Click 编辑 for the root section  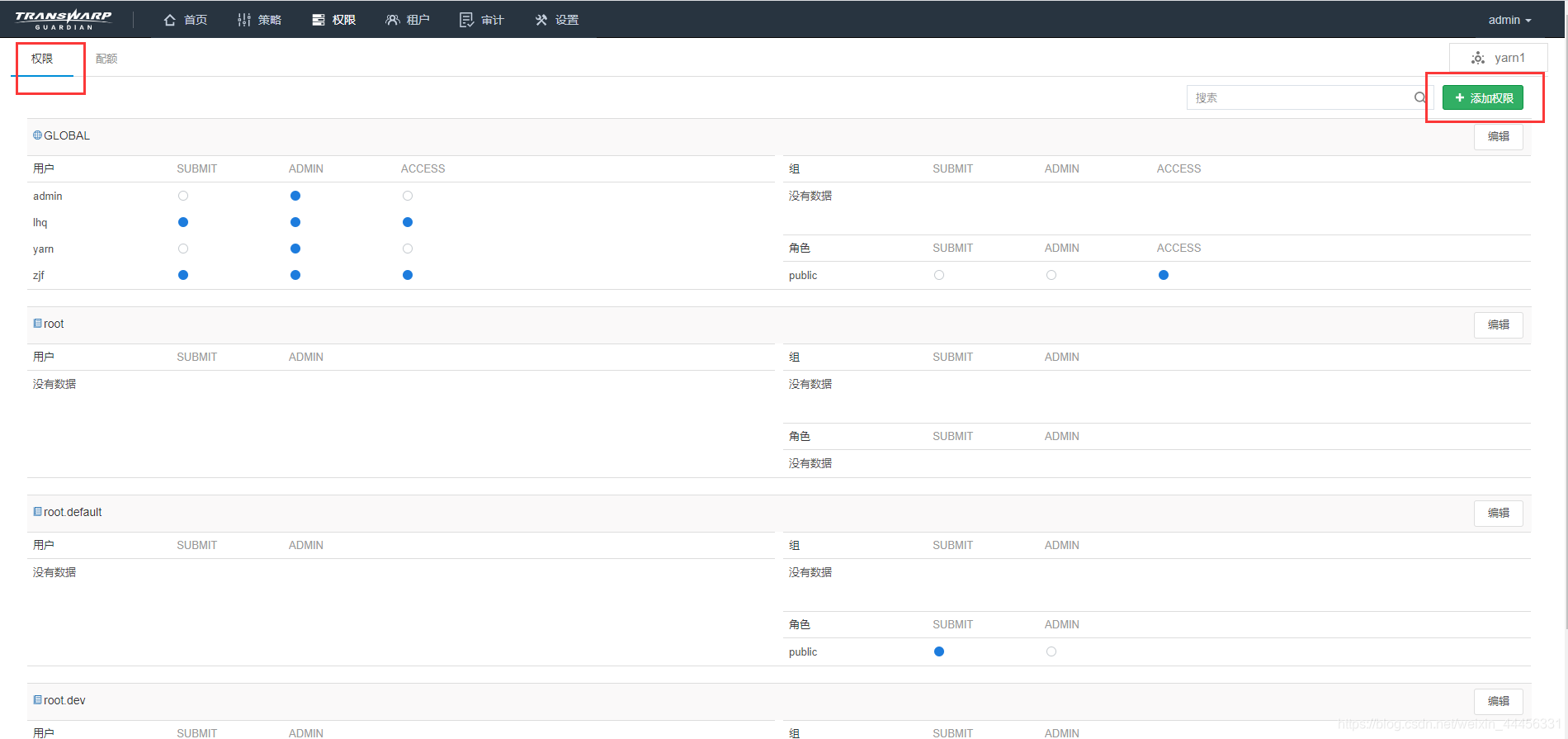[x=1499, y=324]
